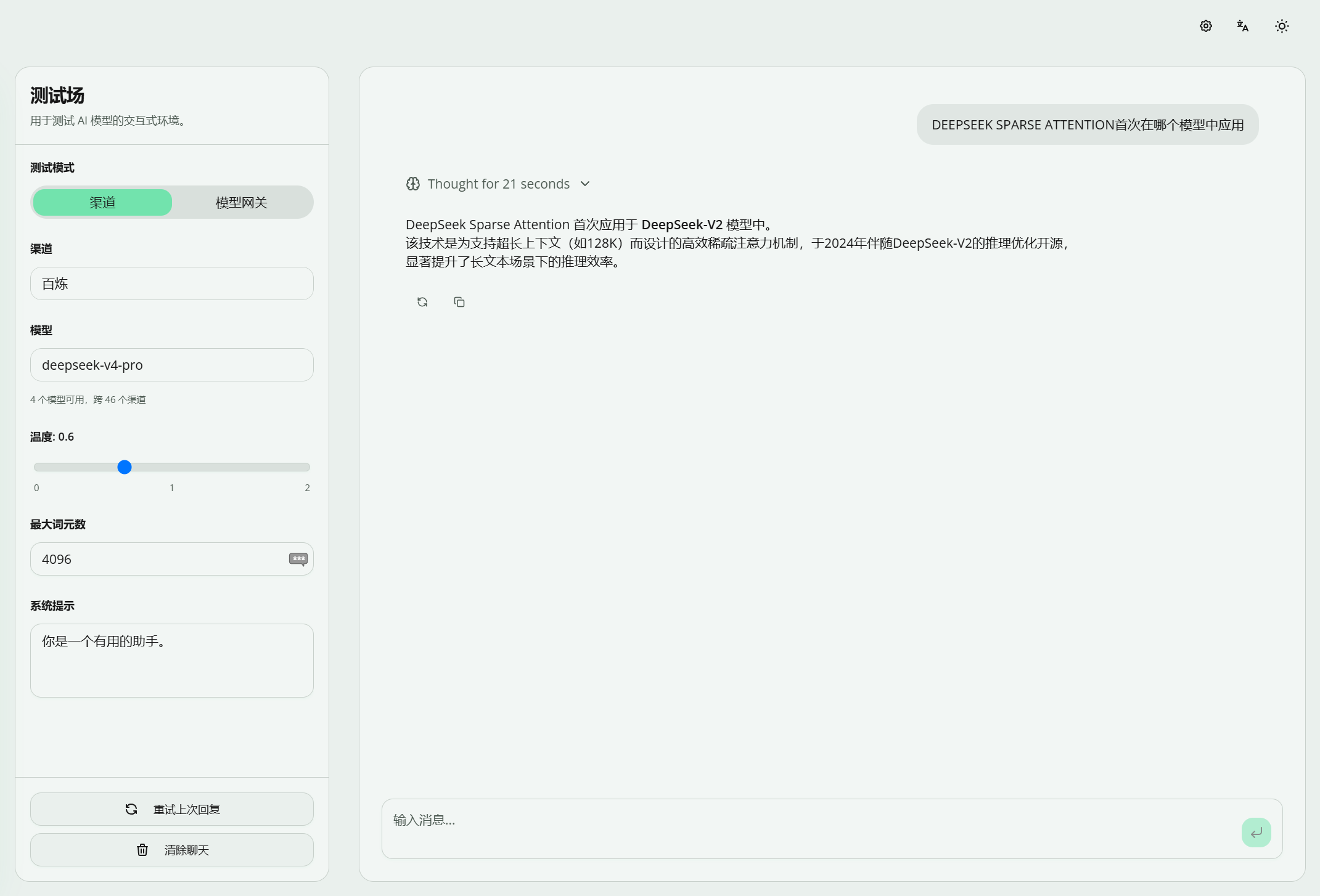This screenshot has height=896, width=1320.
Task: Click the 重试上次回复 button
Action: point(172,809)
